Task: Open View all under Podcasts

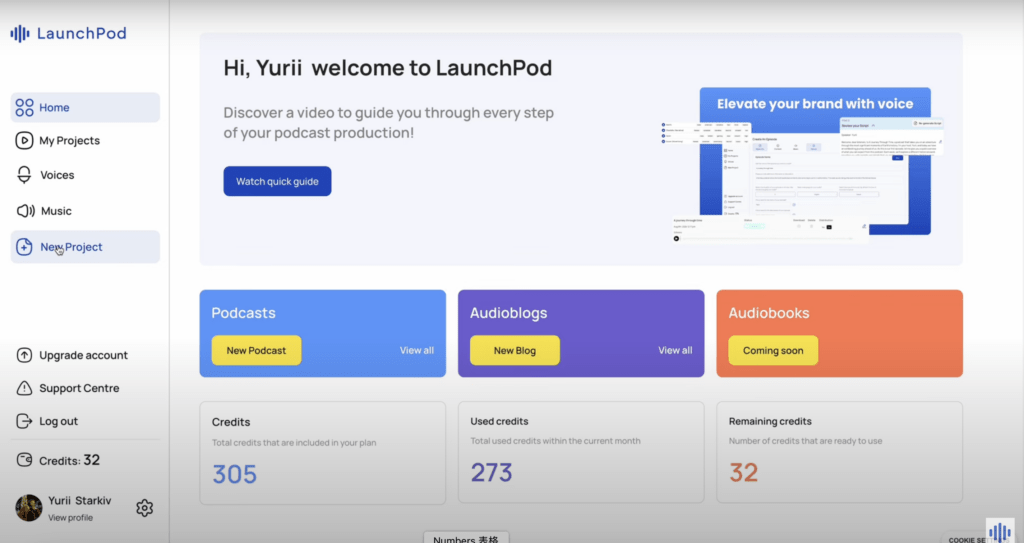Action: [x=417, y=350]
